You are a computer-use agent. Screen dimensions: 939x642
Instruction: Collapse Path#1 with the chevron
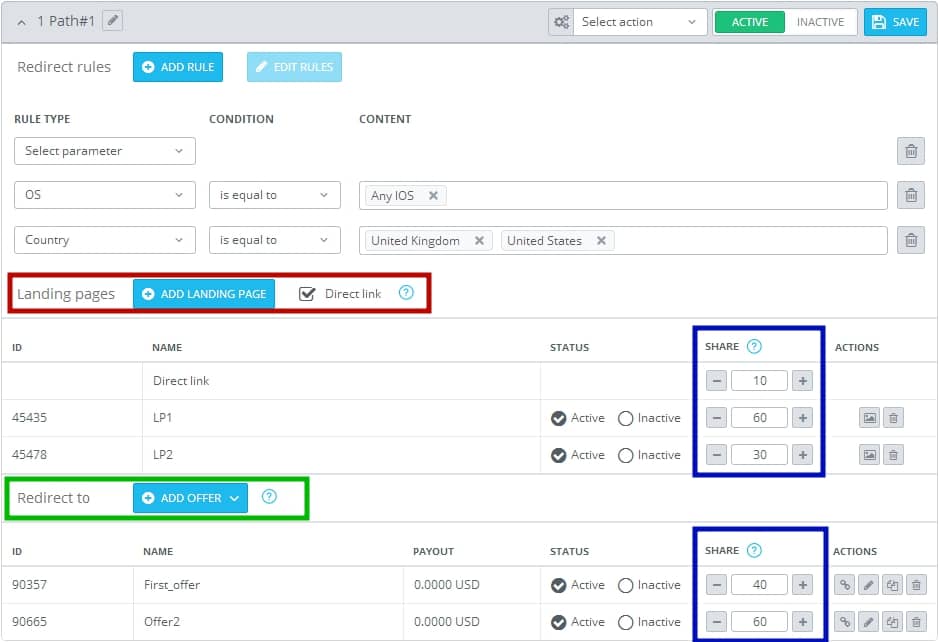[x=22, y=22]
